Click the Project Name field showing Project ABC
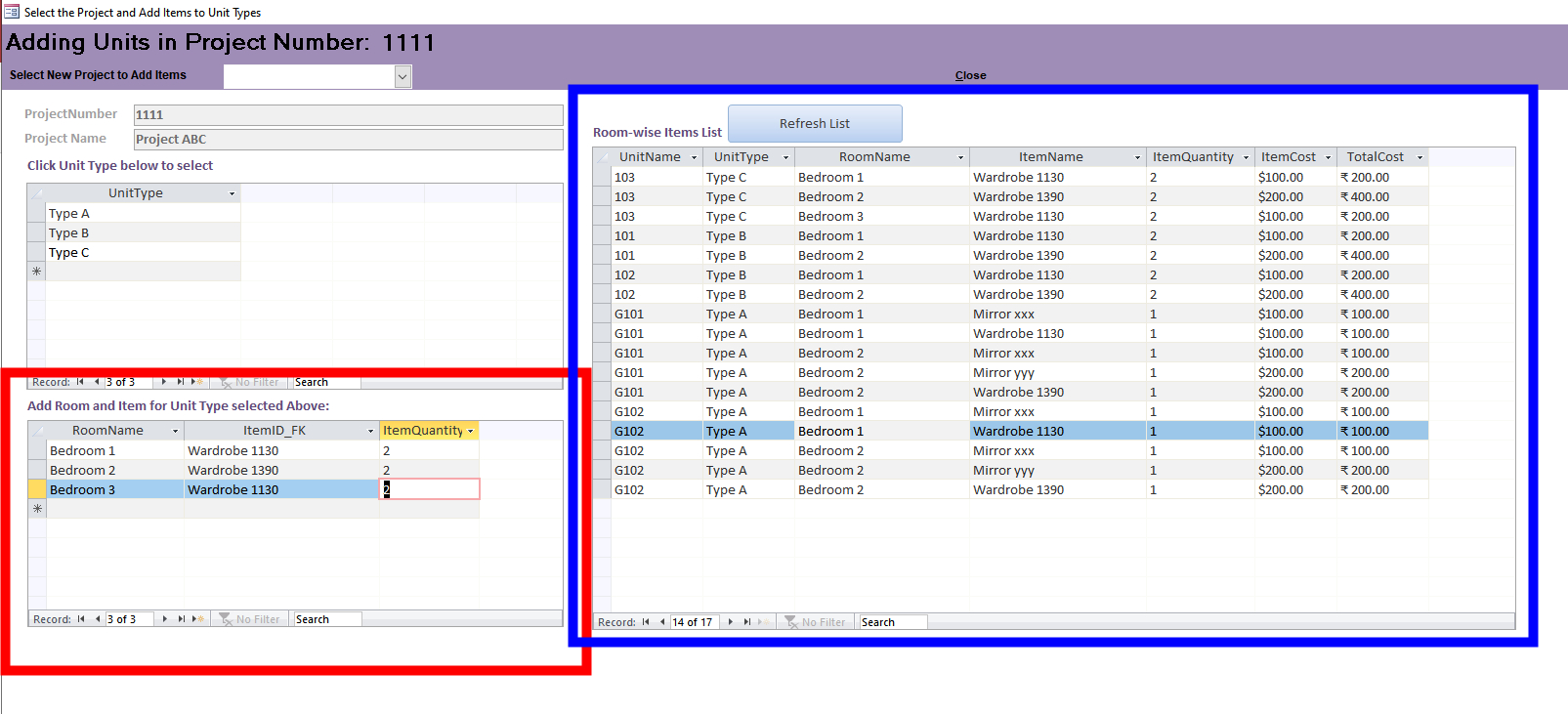Screen dimensions: 1568x714 click(348, 139)
